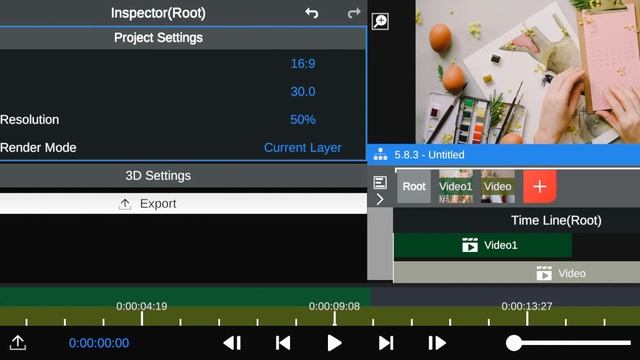Tap the preview zoom magnifier icon
Screen dimensions: 640x360
(380, 21)
